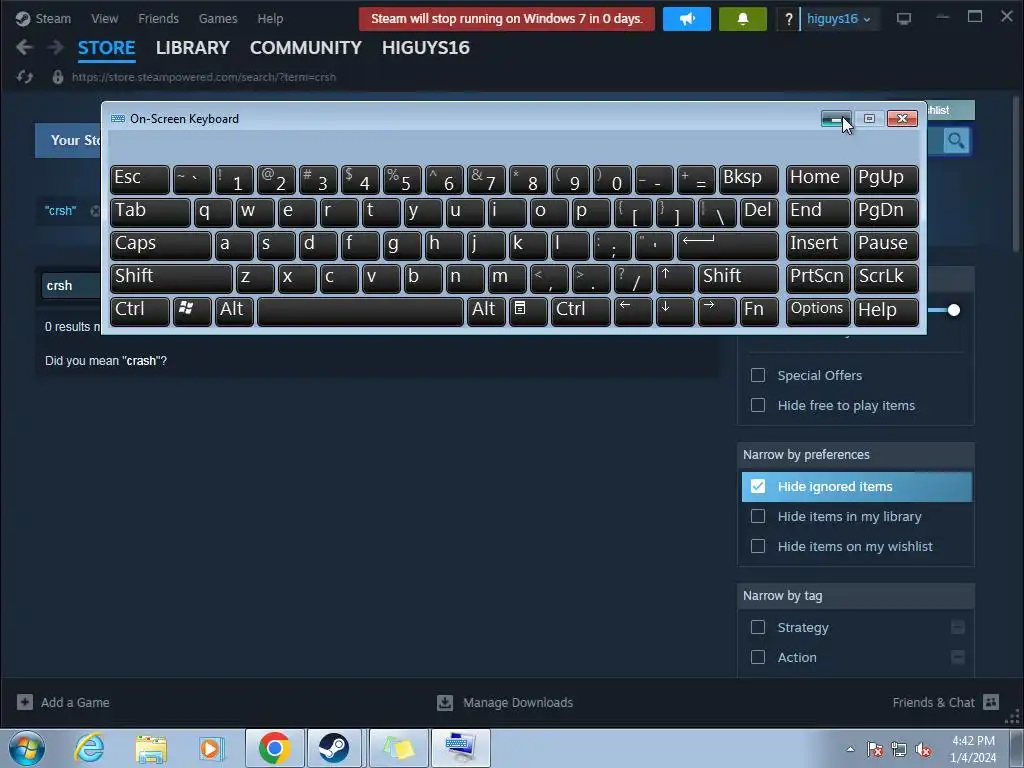The image size is (1024, 768).
Task: Click the up arrow key on On-Screen Keyboard
Action: pyautogui.click(x=675, y=278)
